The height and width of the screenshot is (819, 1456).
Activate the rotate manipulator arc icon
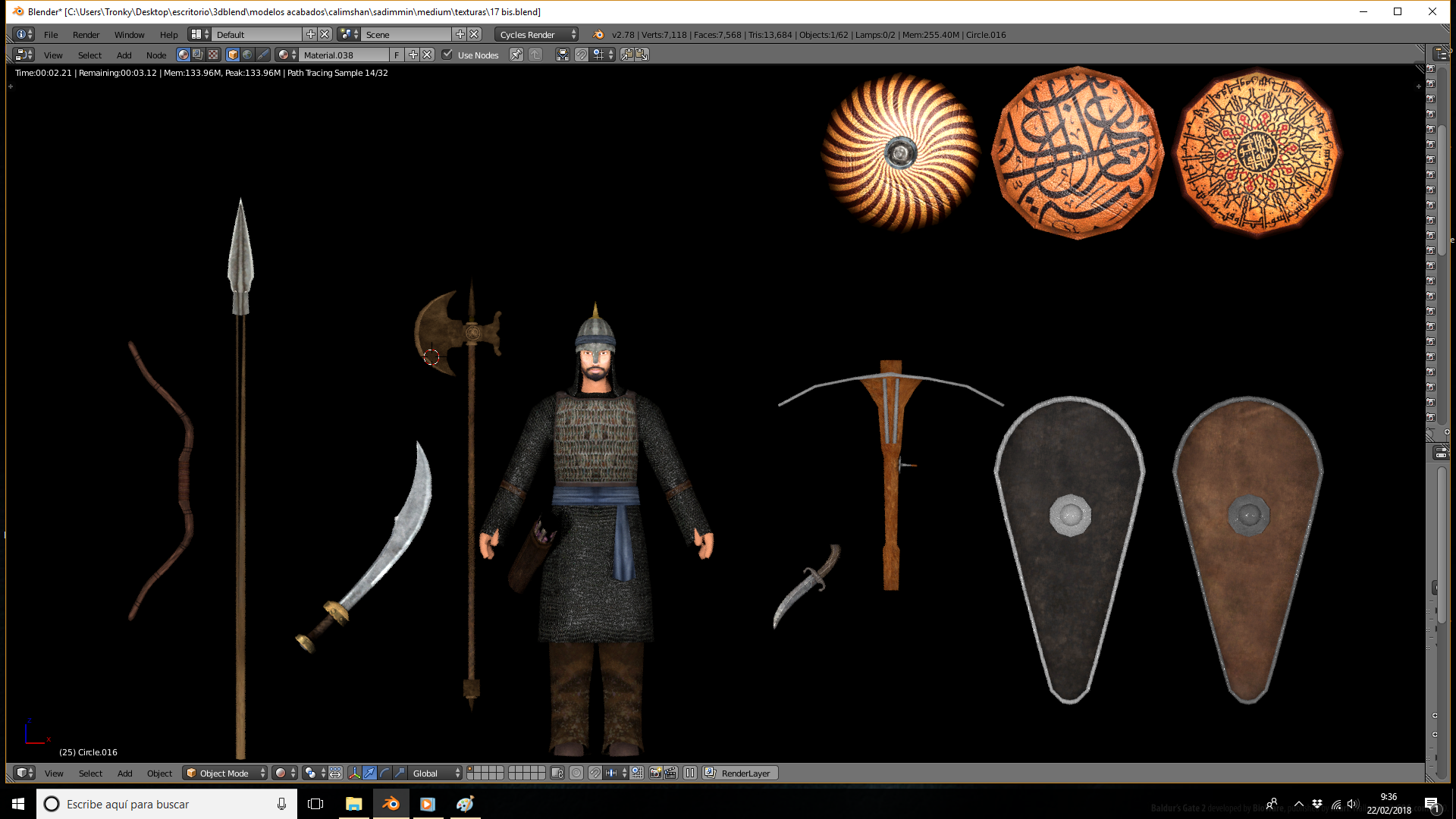click(384, 773)
